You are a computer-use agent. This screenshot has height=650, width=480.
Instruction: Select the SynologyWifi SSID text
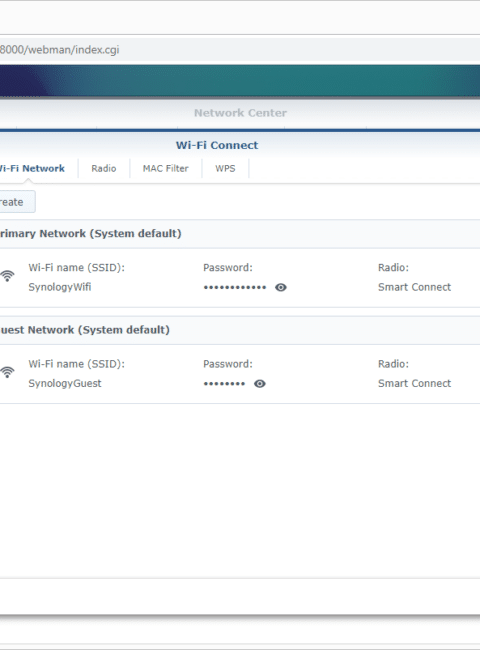[60, 287]
